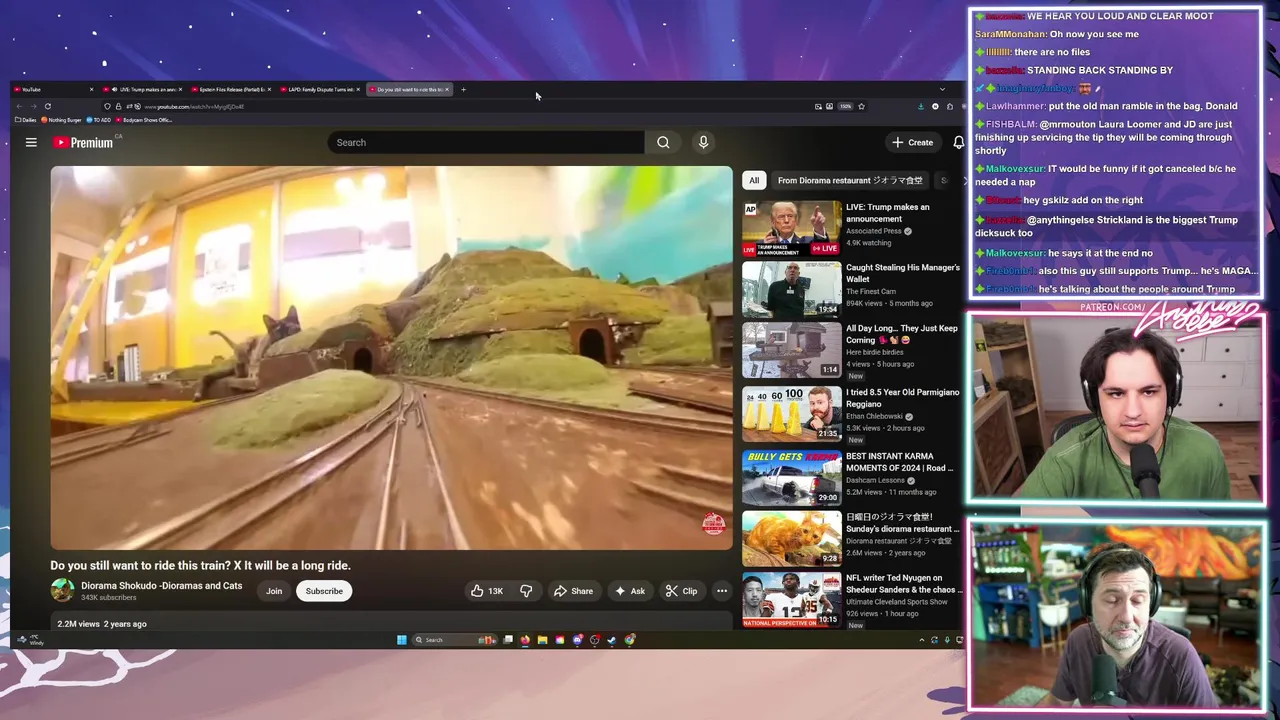Open Bodycam Shows Offic... bookmark
The height and width of the screenshot is (720, 1280).
click(144, 120)
